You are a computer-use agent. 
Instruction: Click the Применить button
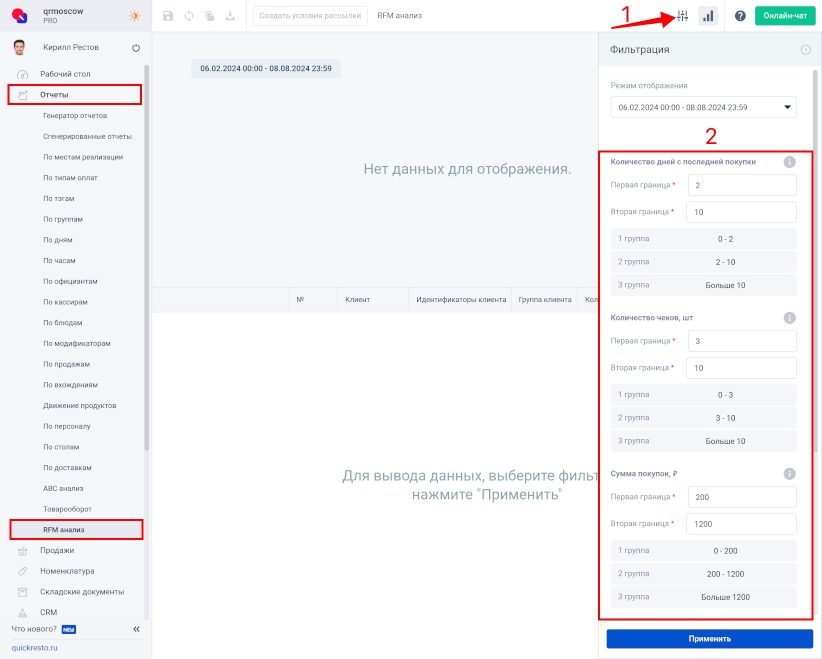710,639
